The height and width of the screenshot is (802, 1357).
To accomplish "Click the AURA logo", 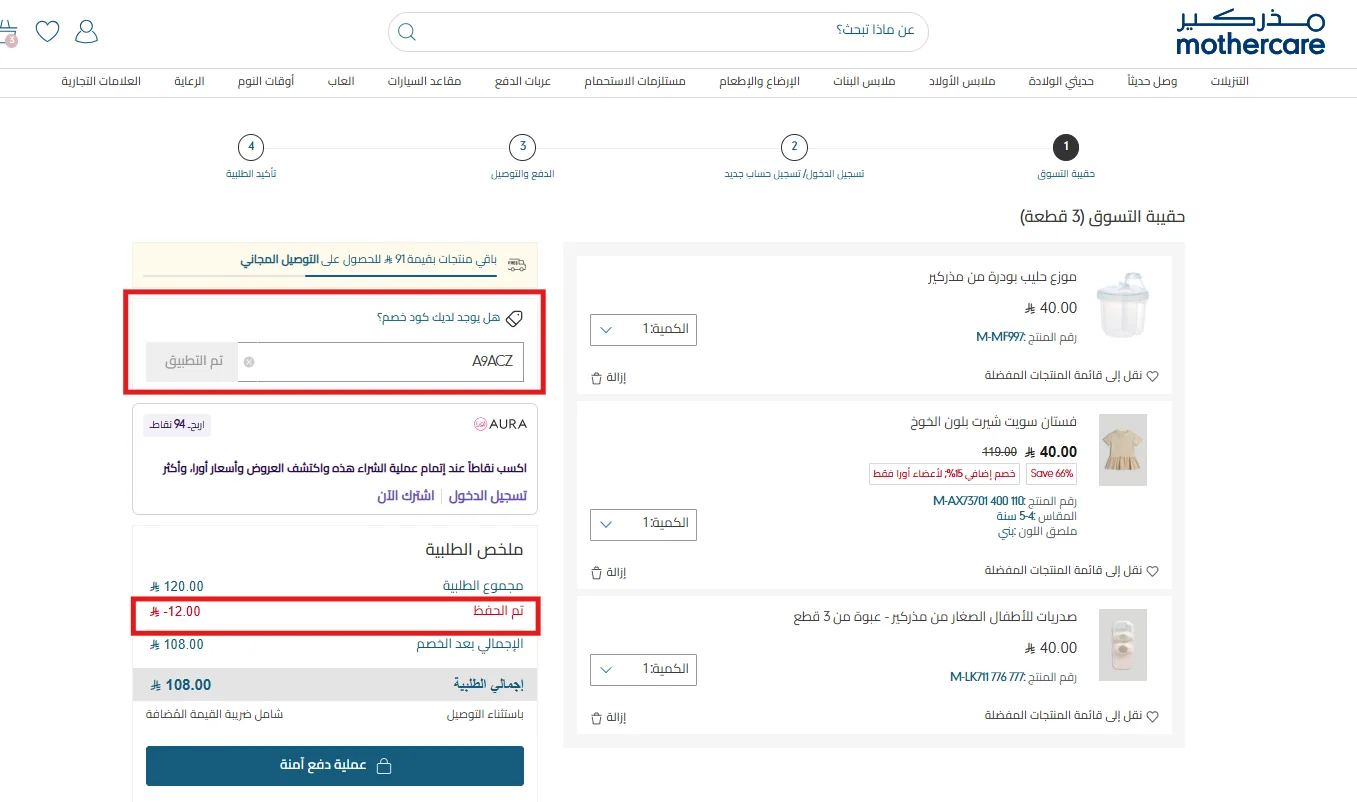I will coord(500,424).
